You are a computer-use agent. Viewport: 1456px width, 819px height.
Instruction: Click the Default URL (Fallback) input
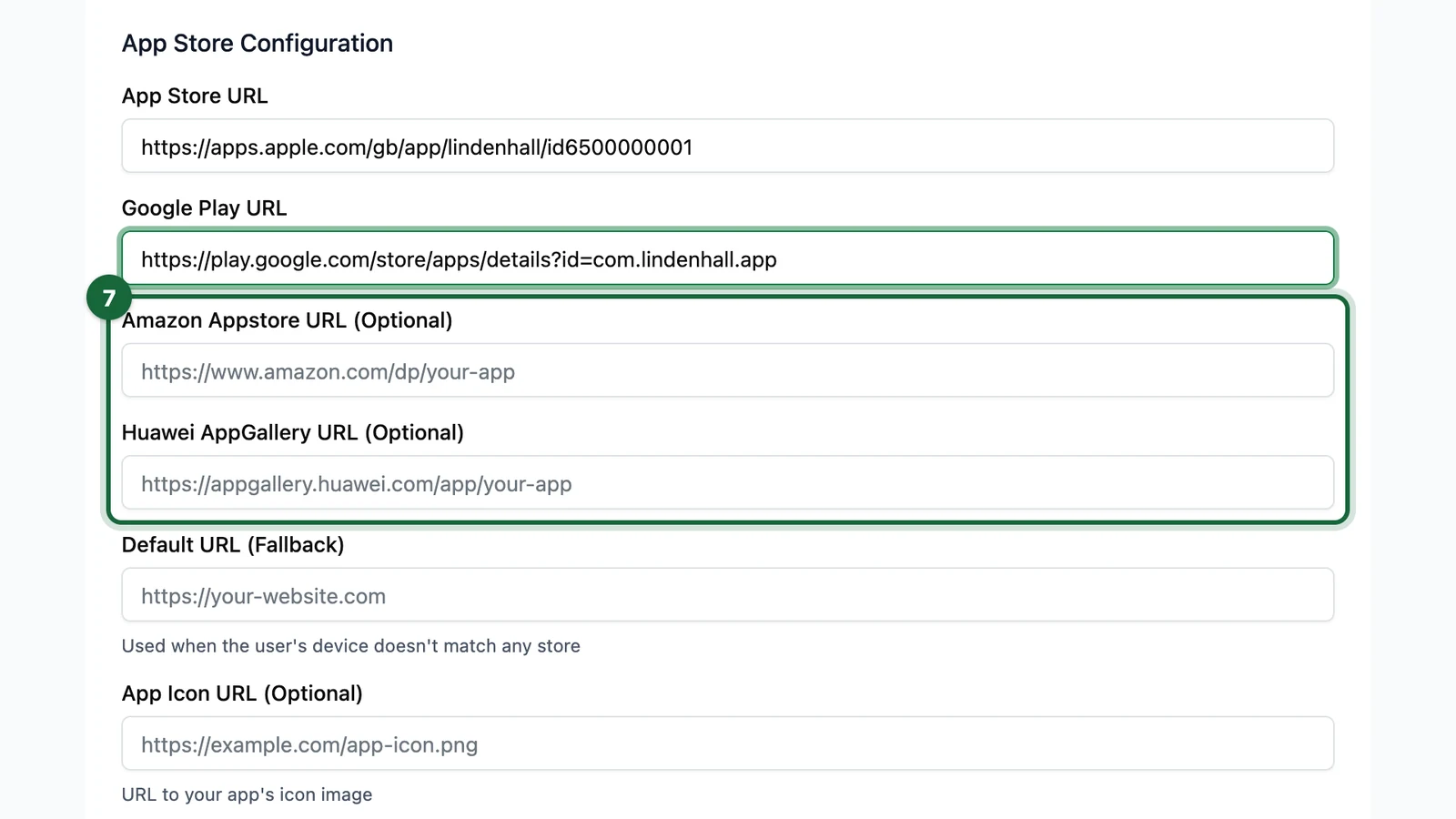point(728,595)
